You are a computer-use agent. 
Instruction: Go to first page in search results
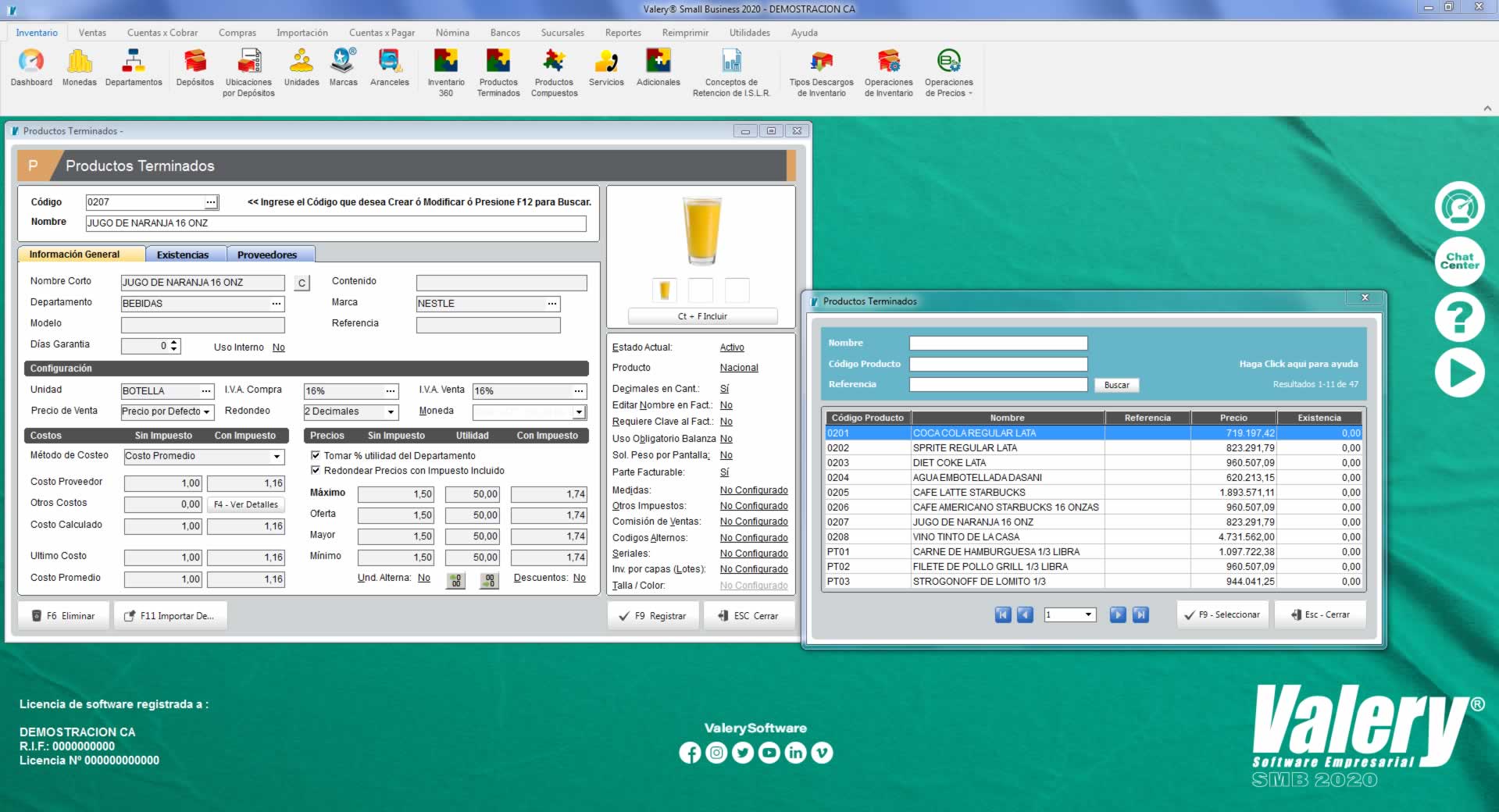click(1003, 615)
